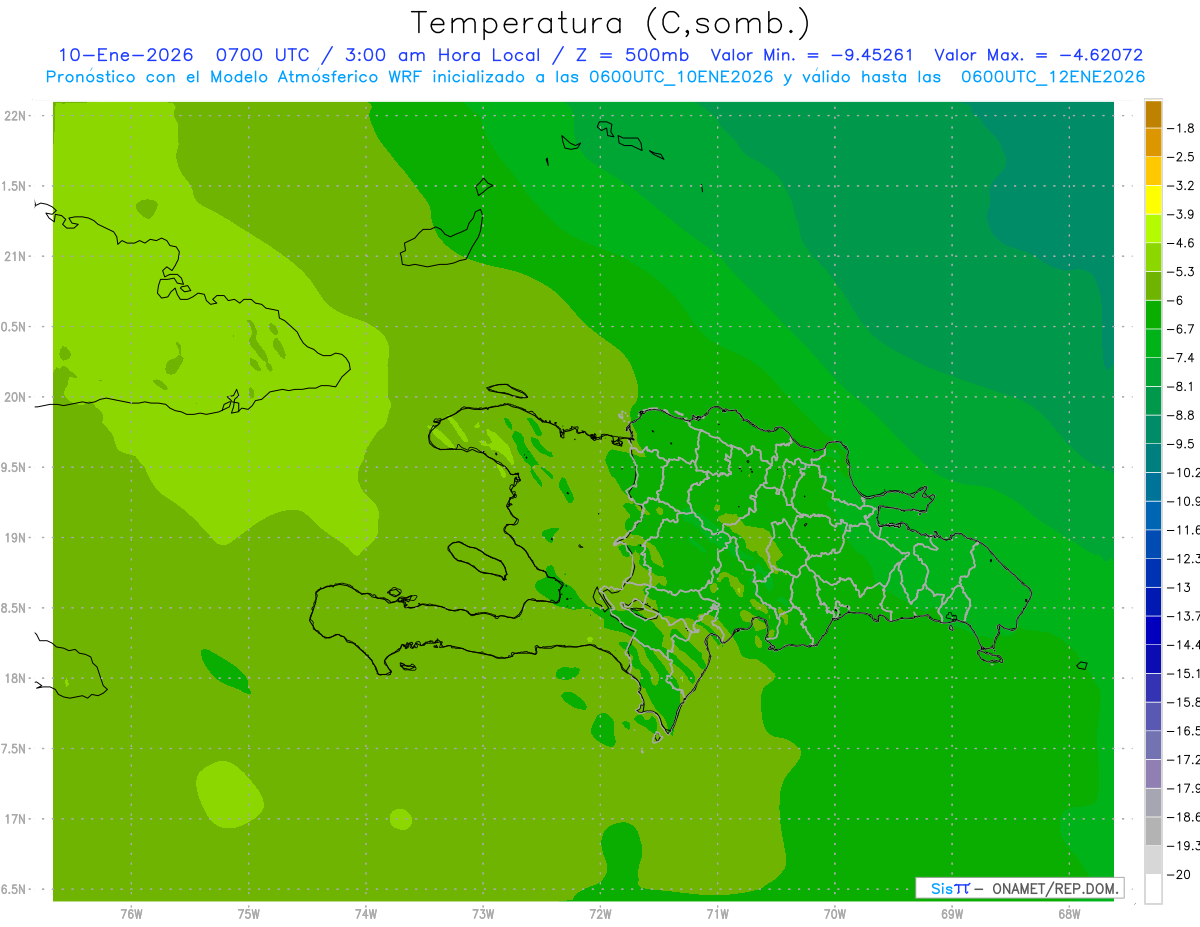Click the 'Valor Max. = -4.62072' text
The height and width of the screenshot is (927, 1200).
point(1038,55)
